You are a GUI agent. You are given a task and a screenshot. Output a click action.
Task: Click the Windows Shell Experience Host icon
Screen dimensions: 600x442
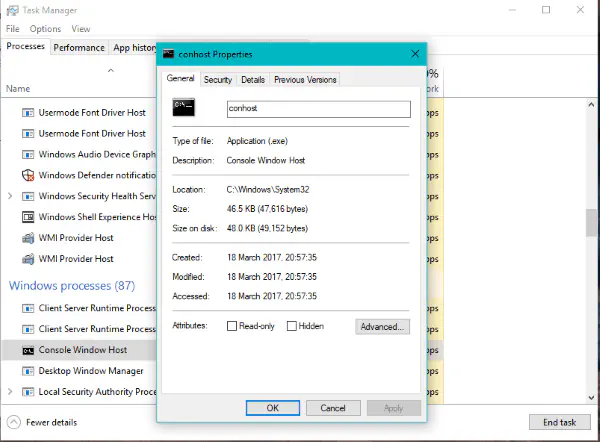[x=28, y=217]
